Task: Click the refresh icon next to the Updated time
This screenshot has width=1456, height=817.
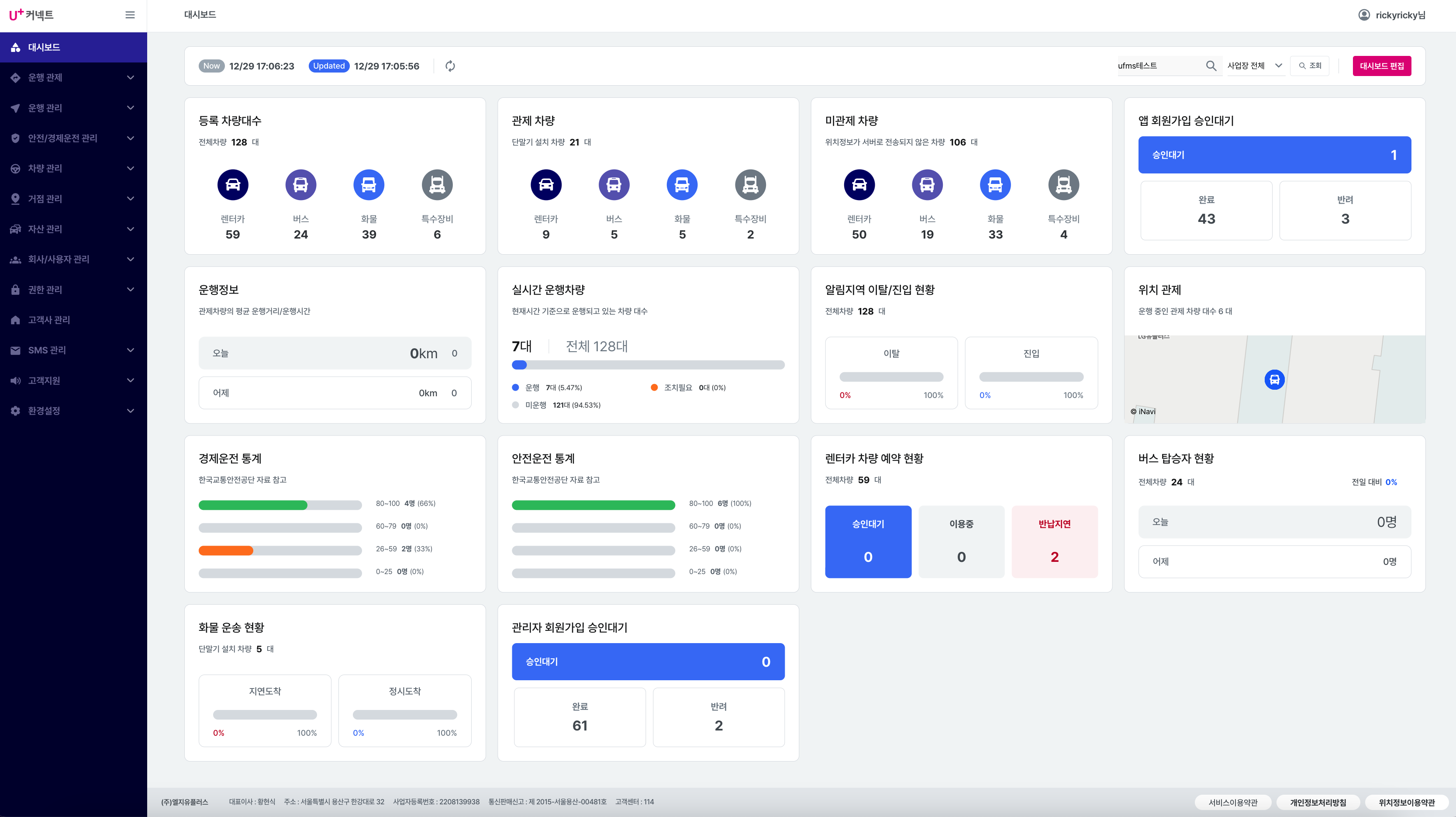Action: tap(450, 66)
